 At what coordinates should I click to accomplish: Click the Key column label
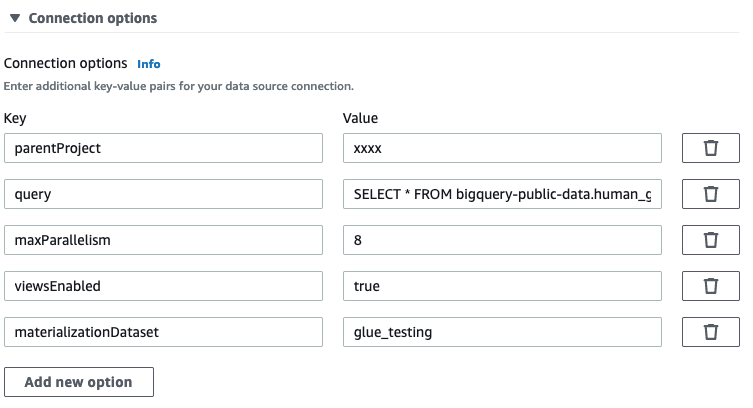(15, 118)
